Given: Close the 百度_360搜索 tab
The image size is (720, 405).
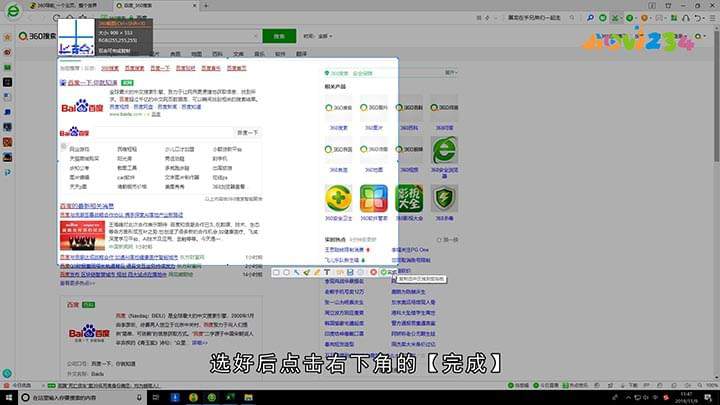Looking at the screenshot, I should (194, 6).
